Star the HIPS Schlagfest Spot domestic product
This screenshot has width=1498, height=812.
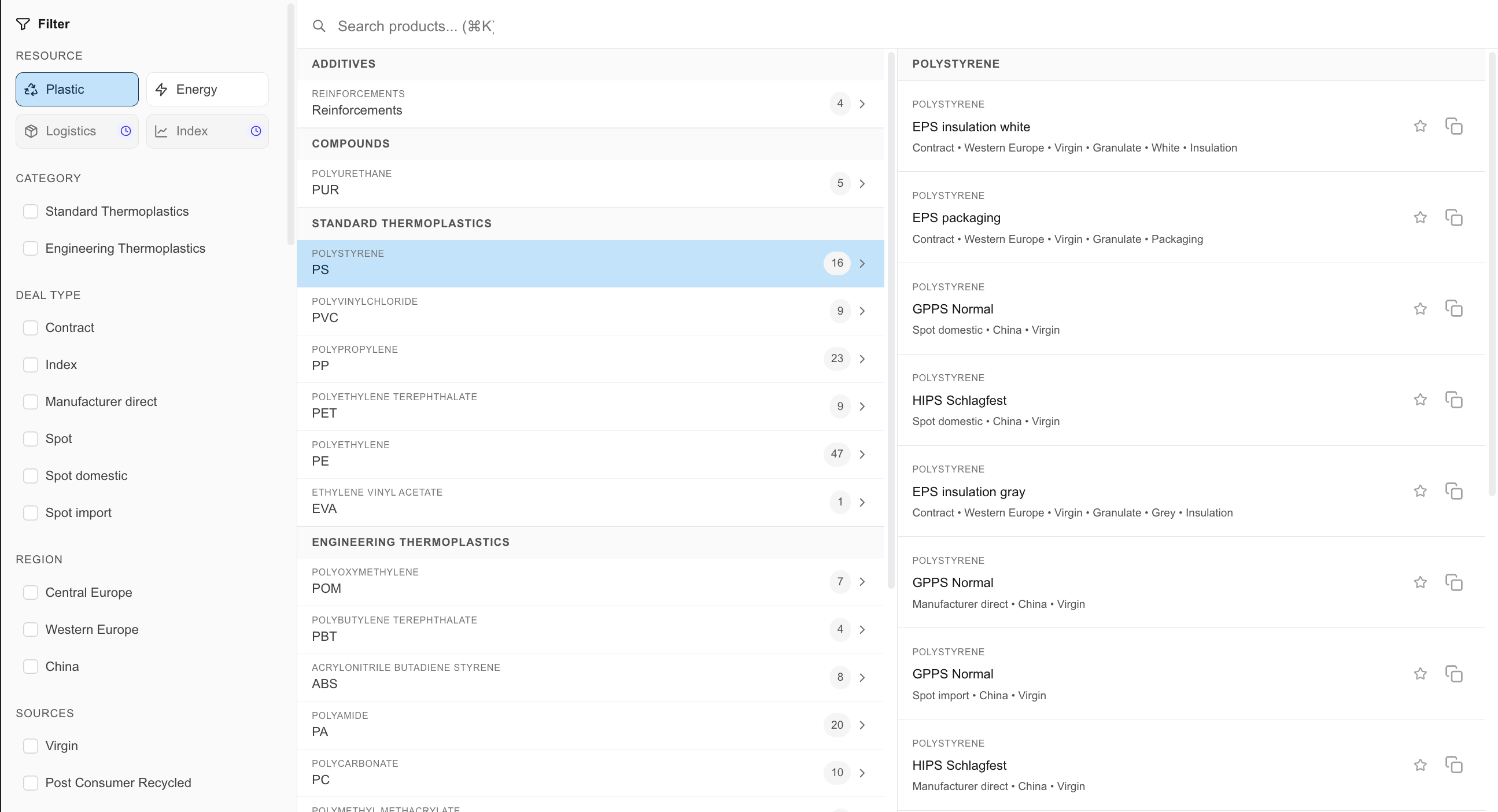[x=1420, y=400]
